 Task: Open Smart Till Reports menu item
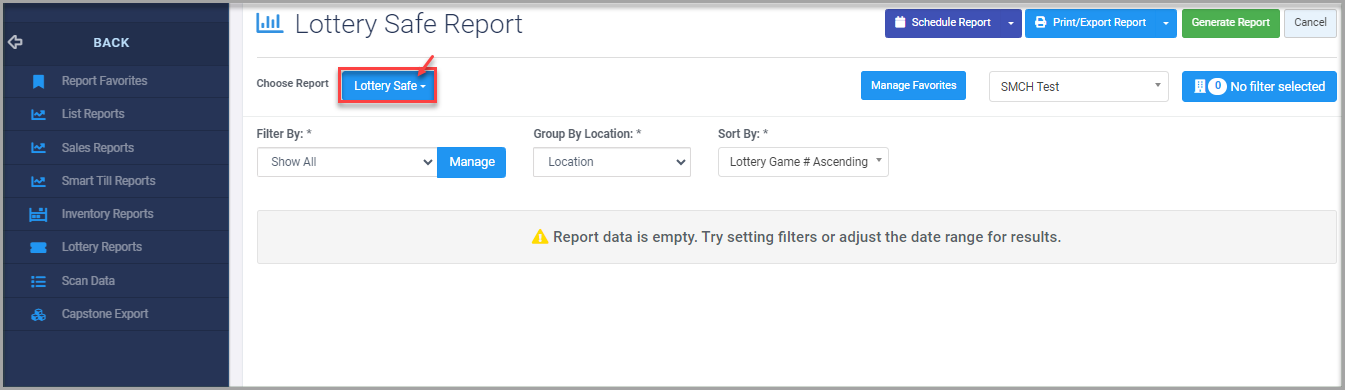108,181
